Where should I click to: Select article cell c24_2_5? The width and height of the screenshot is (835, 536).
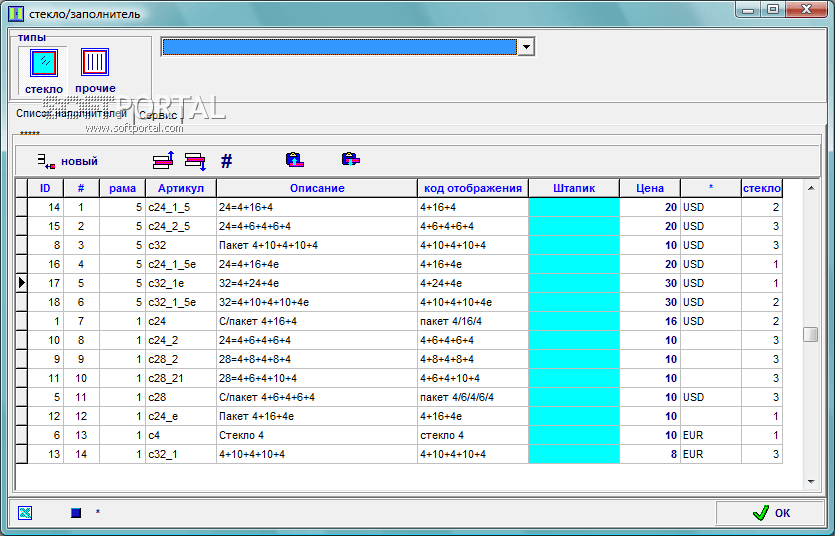[x=181, y=226]
